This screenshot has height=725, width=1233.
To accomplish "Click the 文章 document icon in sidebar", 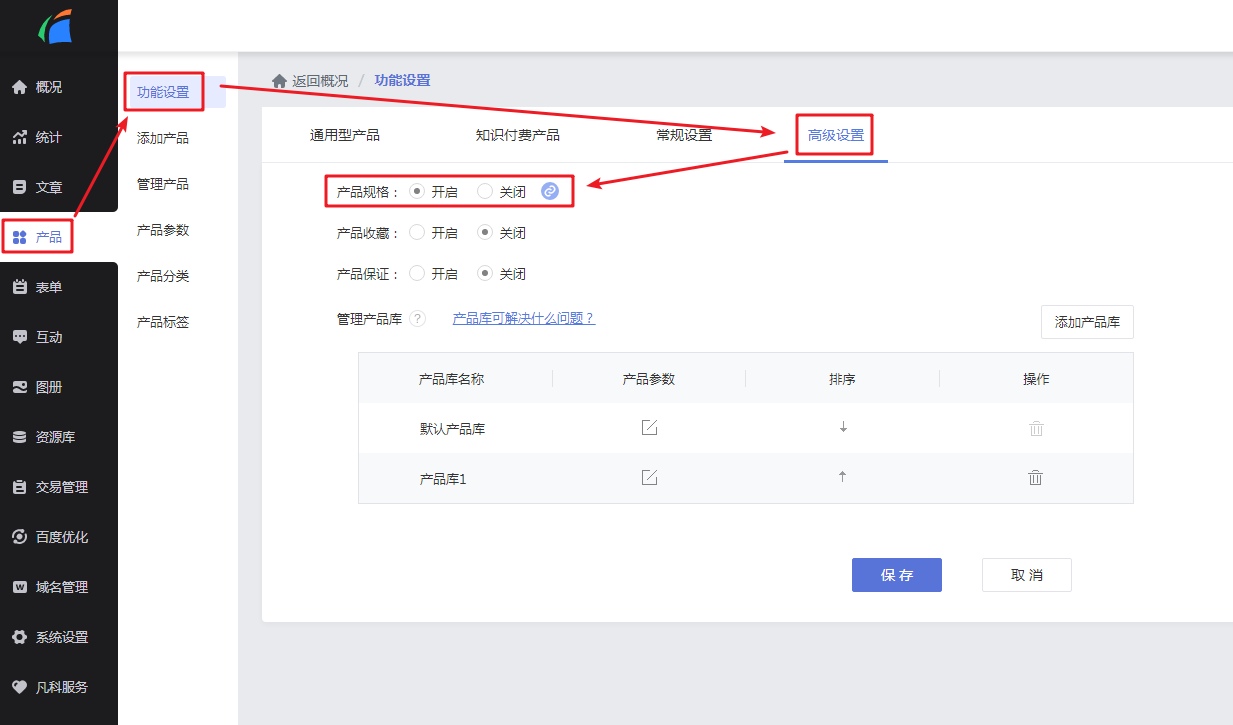I will pos(19,187).
